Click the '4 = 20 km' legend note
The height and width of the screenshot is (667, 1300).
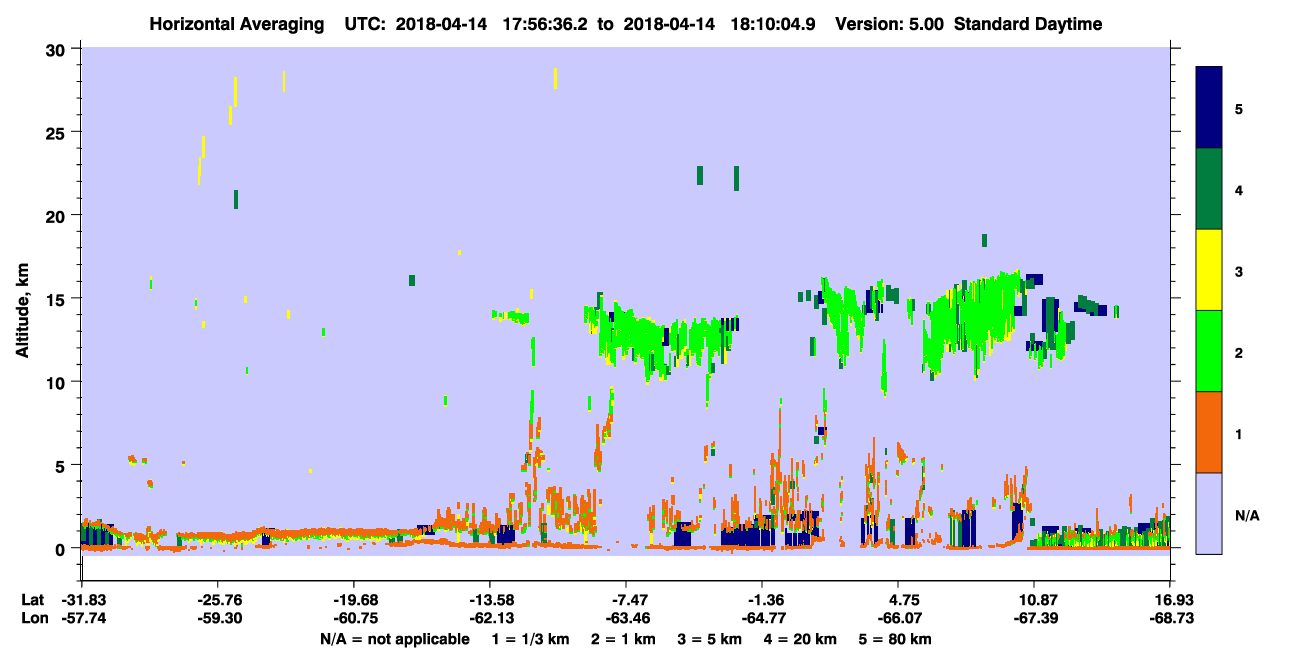coord(801,639)
